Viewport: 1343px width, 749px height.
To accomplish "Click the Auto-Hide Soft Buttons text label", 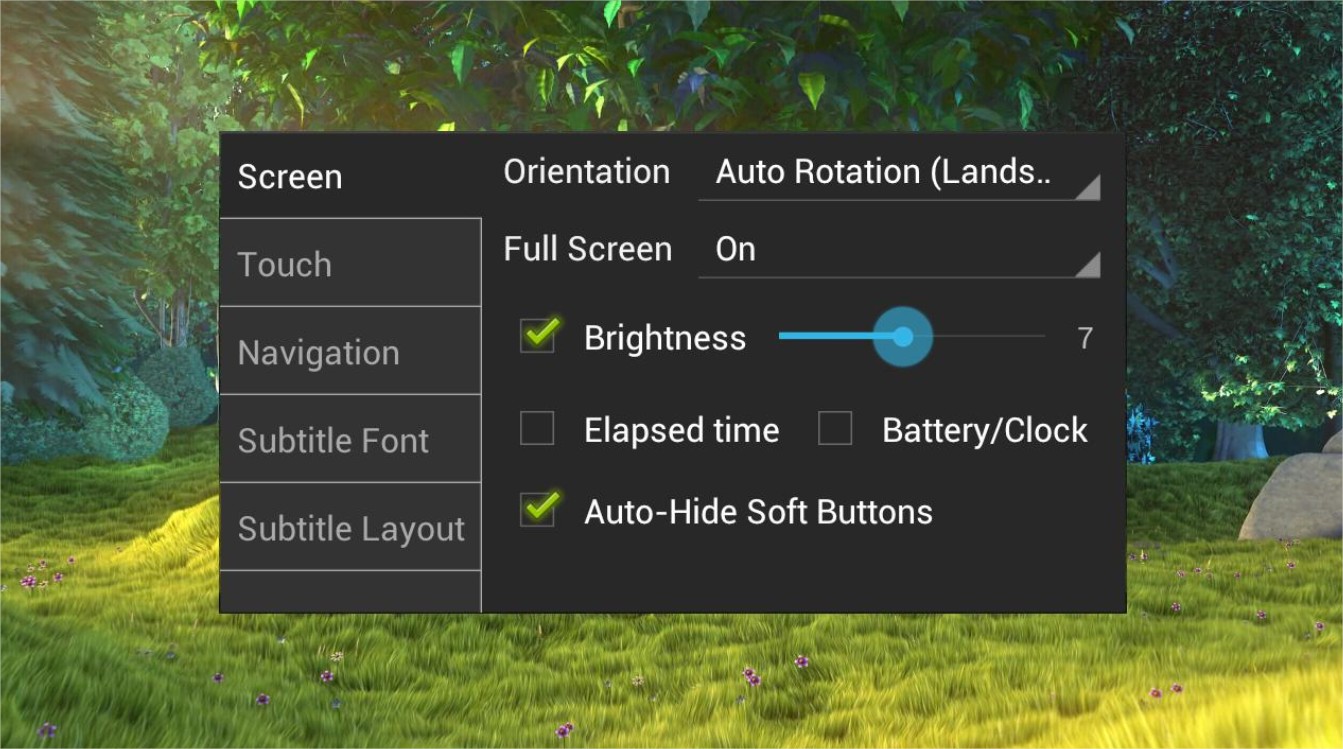I will point(758,512).
